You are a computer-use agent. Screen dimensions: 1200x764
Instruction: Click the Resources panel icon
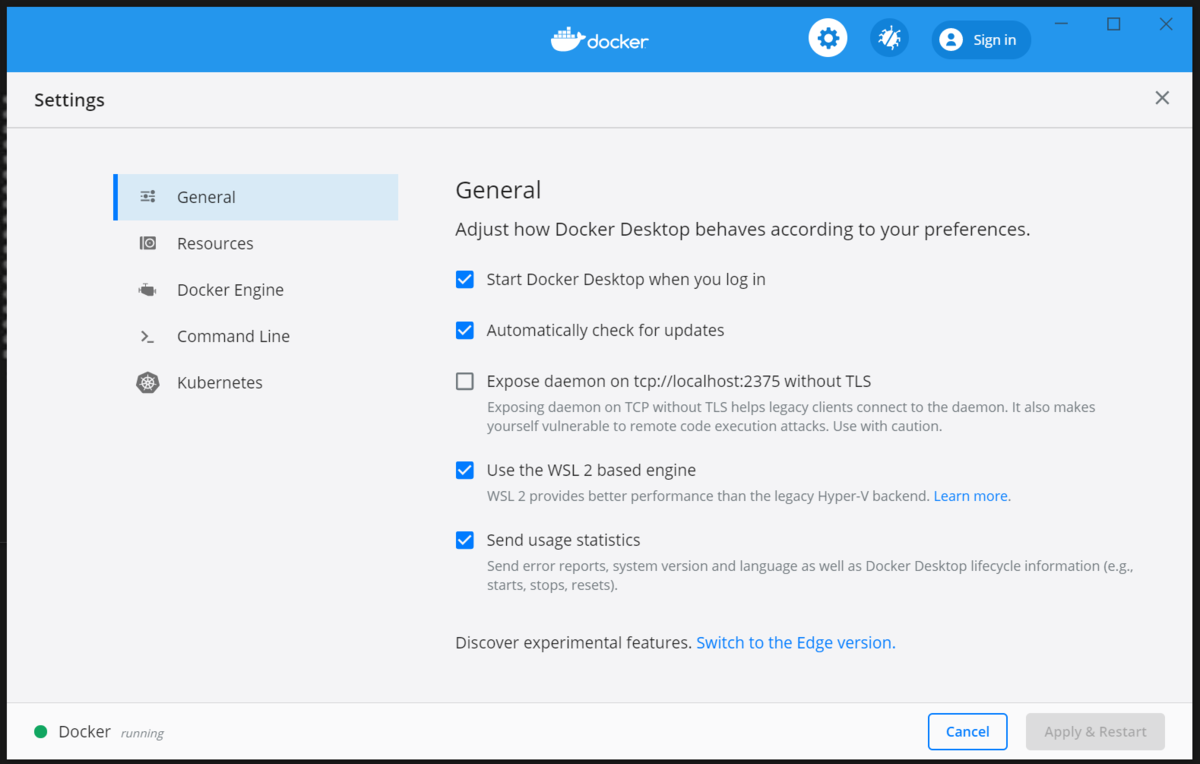[x=148, y=243]
